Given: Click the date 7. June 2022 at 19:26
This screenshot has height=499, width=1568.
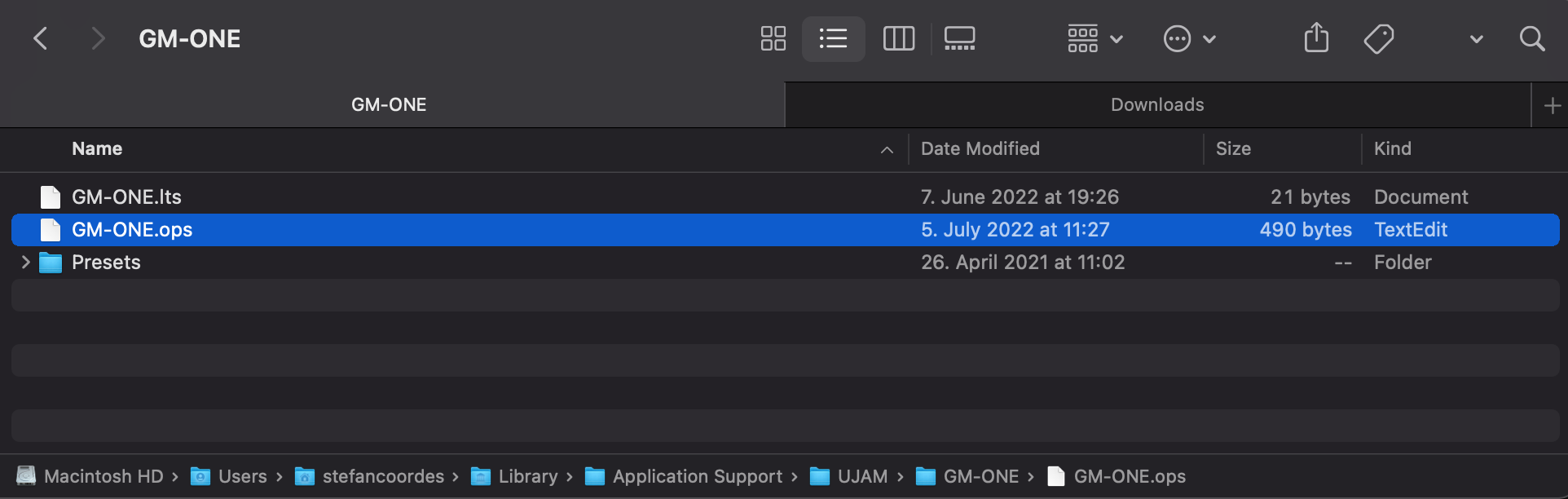Looking at the screenshot, I should click(1020, 197).
